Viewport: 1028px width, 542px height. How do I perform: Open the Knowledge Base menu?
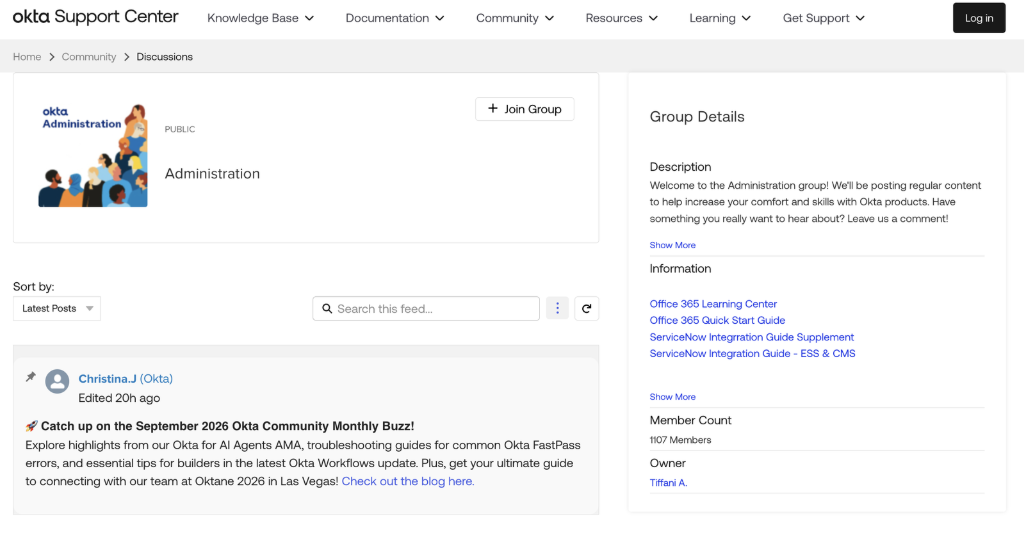260,18
